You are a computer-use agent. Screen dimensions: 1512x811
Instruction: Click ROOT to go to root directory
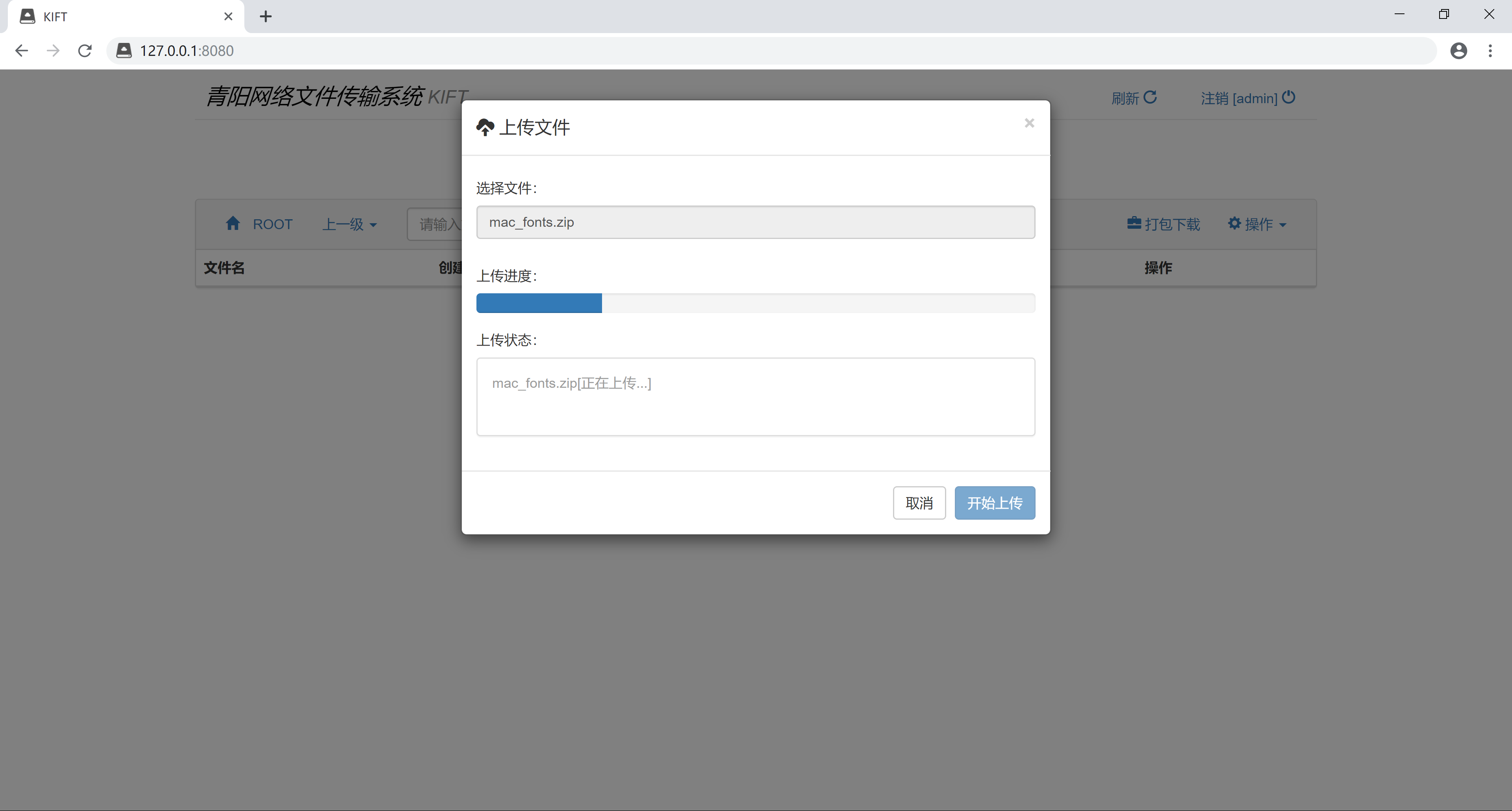click(272, 223)
